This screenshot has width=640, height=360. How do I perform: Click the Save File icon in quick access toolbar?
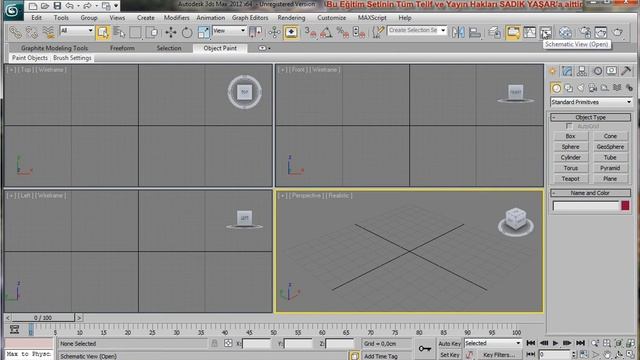click(x=57, y=6)
